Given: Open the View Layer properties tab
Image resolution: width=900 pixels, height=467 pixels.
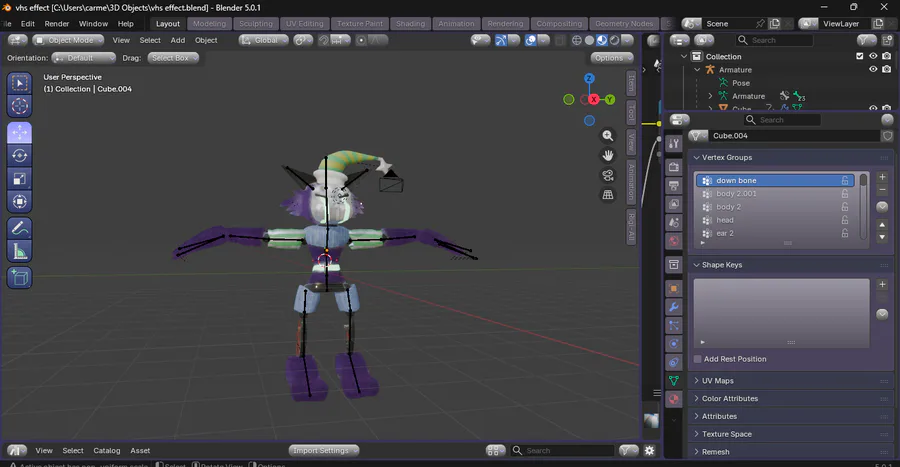Looking at the screenshot, I should [x=674, y=204].
